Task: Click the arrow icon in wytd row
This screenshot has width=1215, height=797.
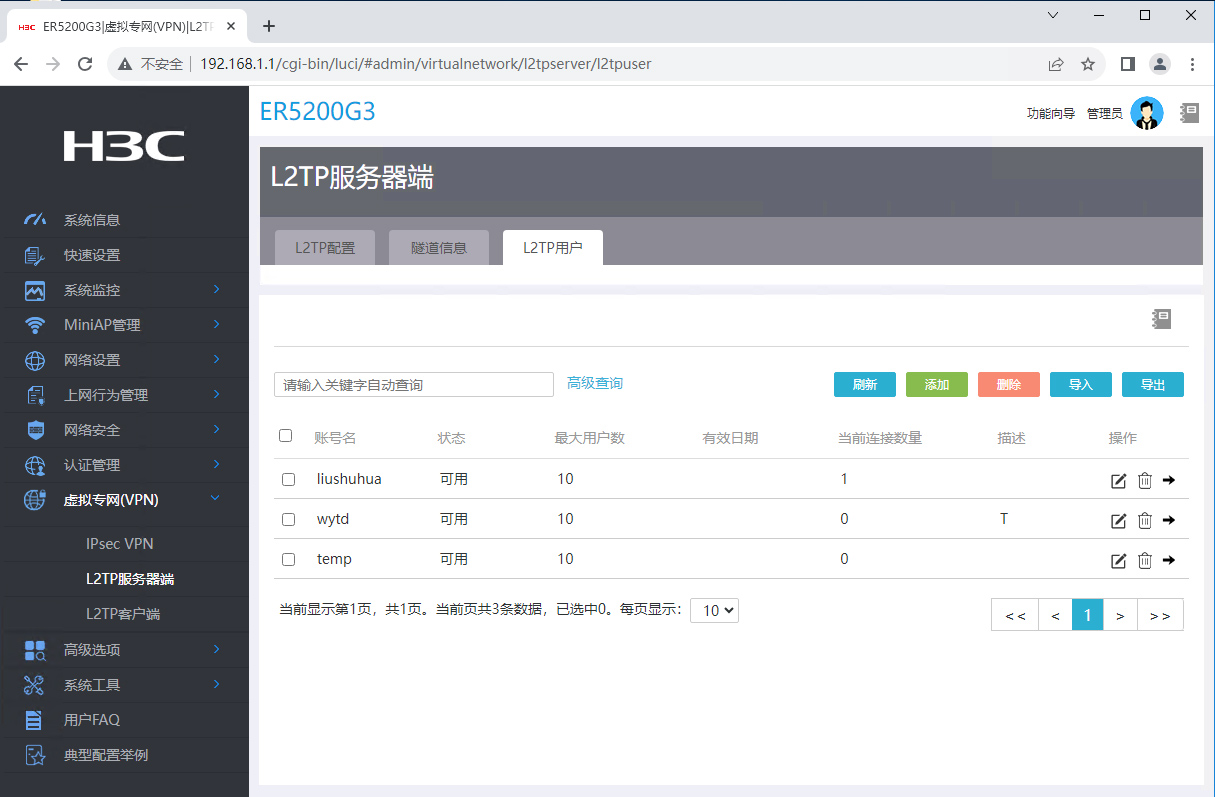Action: [1169, 520]
